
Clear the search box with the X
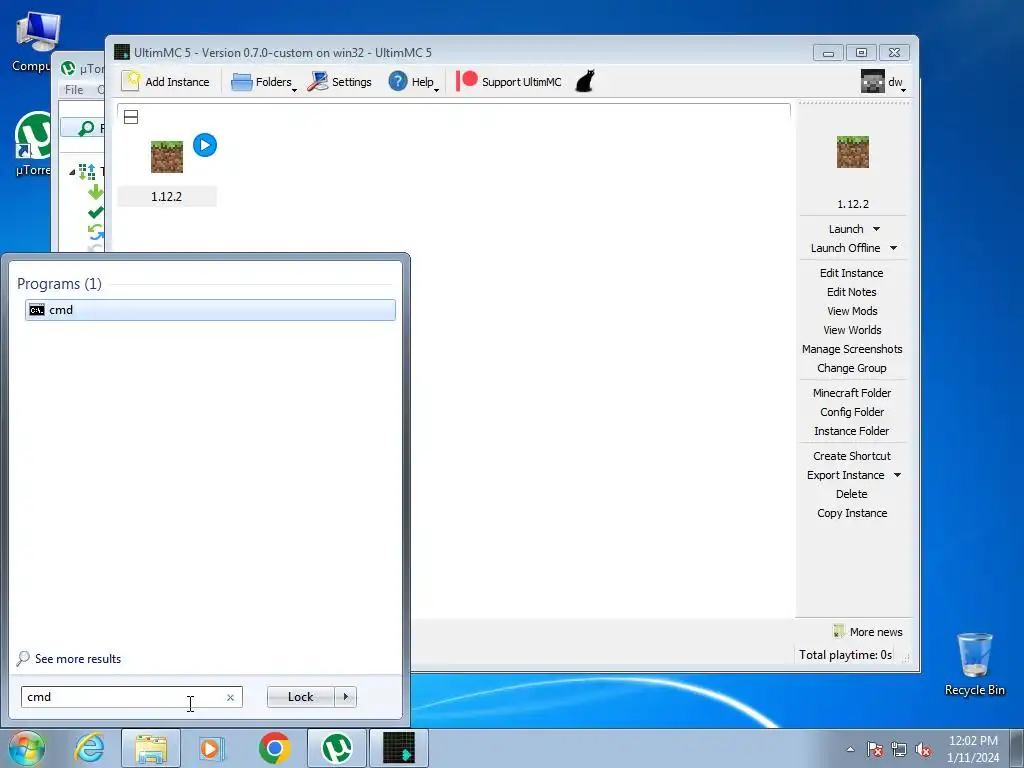coord(231,697)
